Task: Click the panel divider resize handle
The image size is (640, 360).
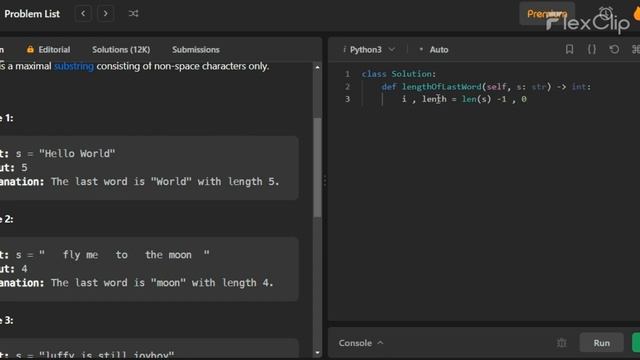Action: coord(325,180)
